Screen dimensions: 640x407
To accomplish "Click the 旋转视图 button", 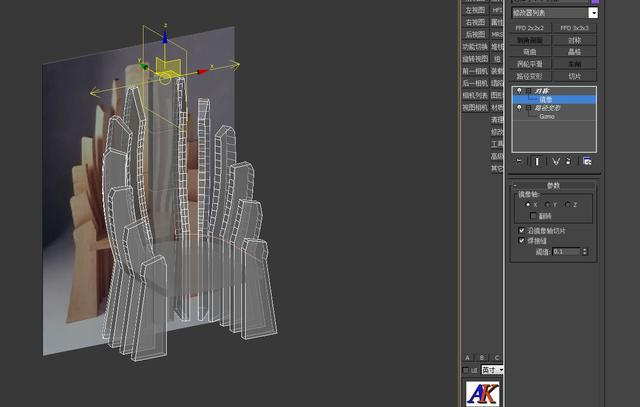I will click(x=475, y=59).
